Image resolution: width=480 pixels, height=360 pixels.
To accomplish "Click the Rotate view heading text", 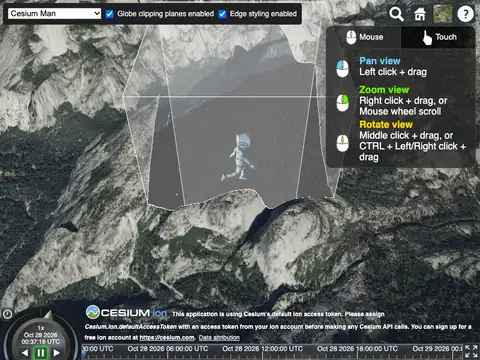I will coord(386,125).
